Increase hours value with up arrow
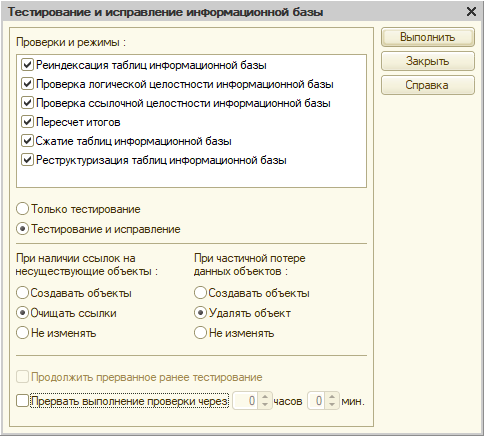 [x=265, y=397]
